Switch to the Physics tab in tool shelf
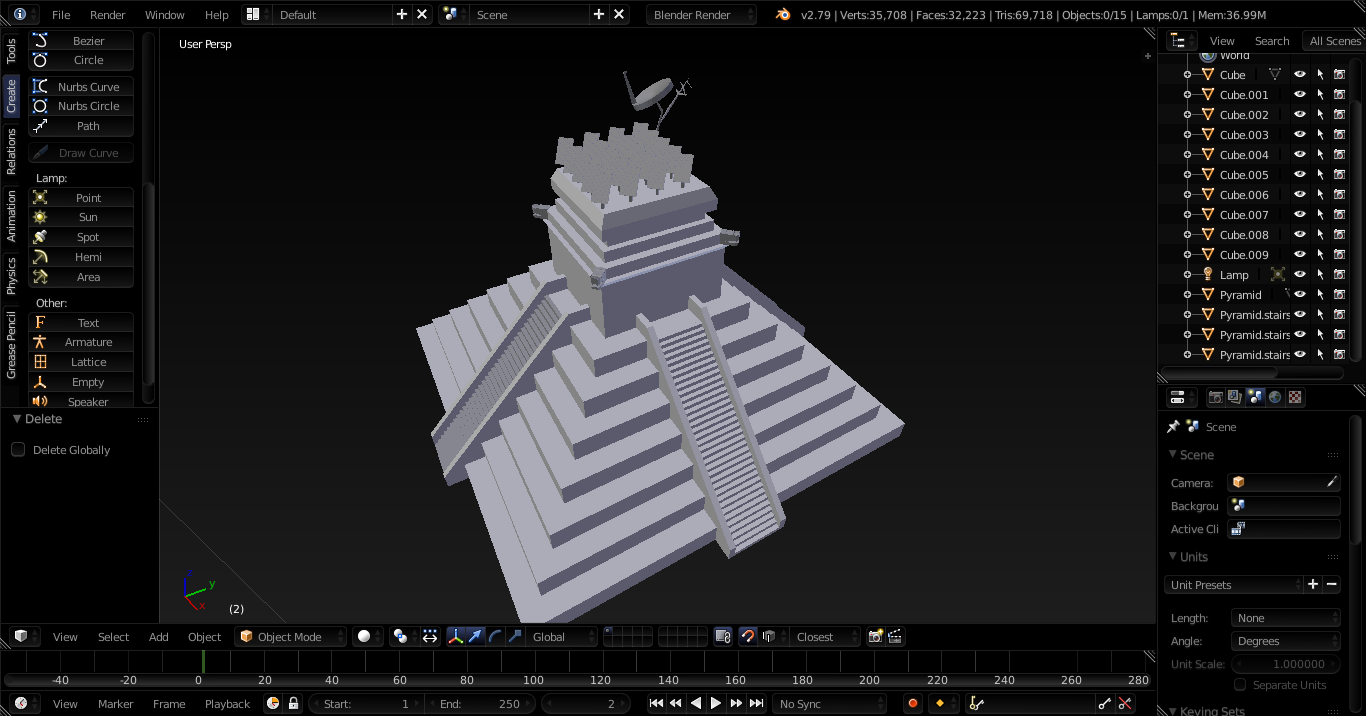Screen dimensions: 1366x716 pos(11,275)
